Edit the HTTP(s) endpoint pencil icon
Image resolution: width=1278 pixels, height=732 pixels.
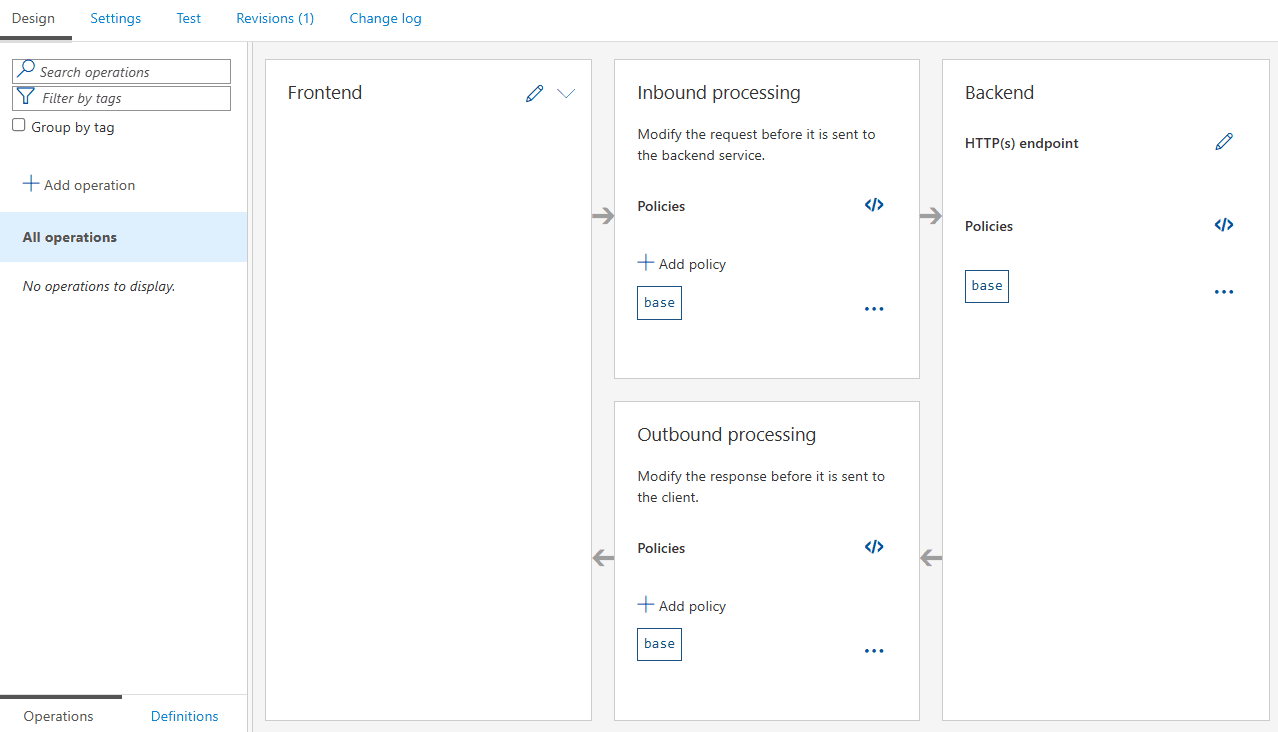coord(1224,142)
